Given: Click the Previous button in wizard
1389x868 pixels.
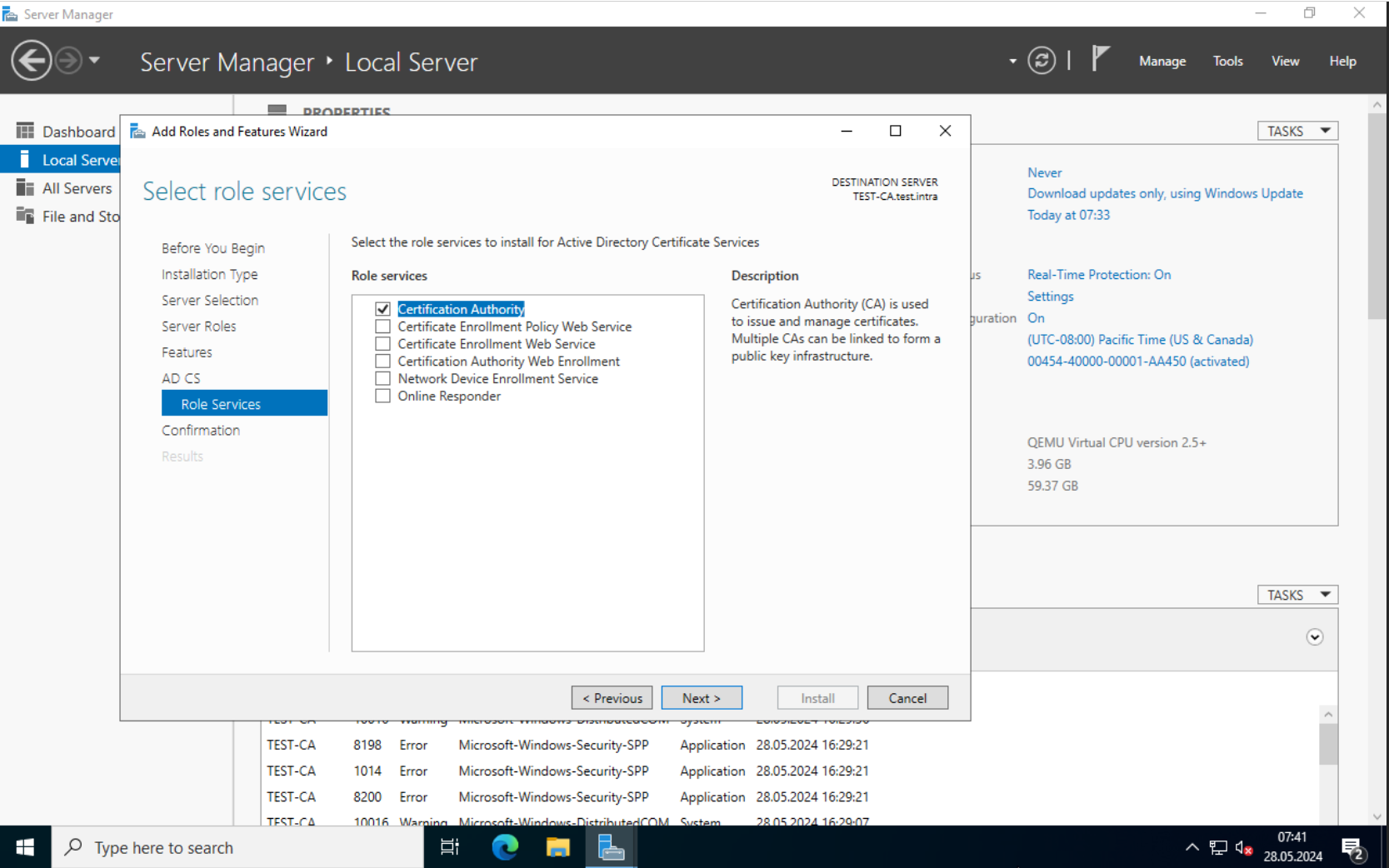Looking at the screenshot, I should (x=612, y=698).
